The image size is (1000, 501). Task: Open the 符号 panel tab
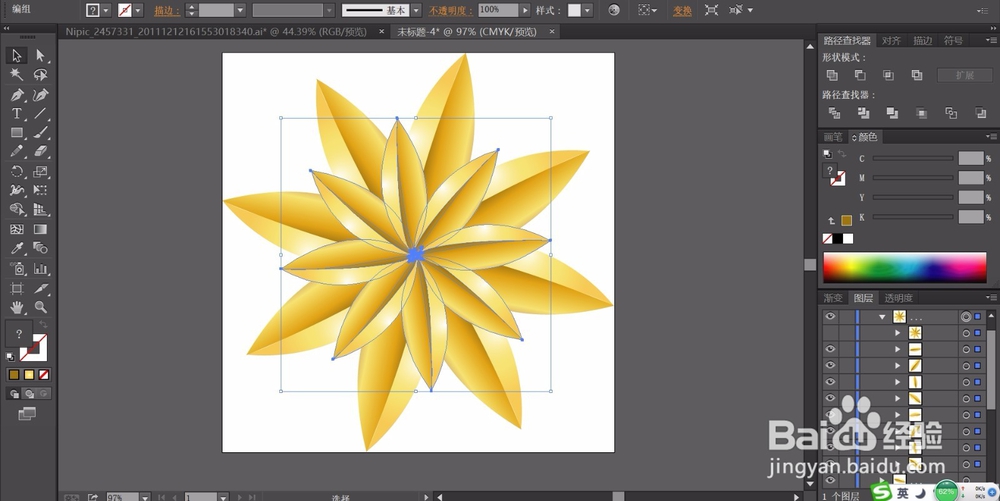[953, 40]
